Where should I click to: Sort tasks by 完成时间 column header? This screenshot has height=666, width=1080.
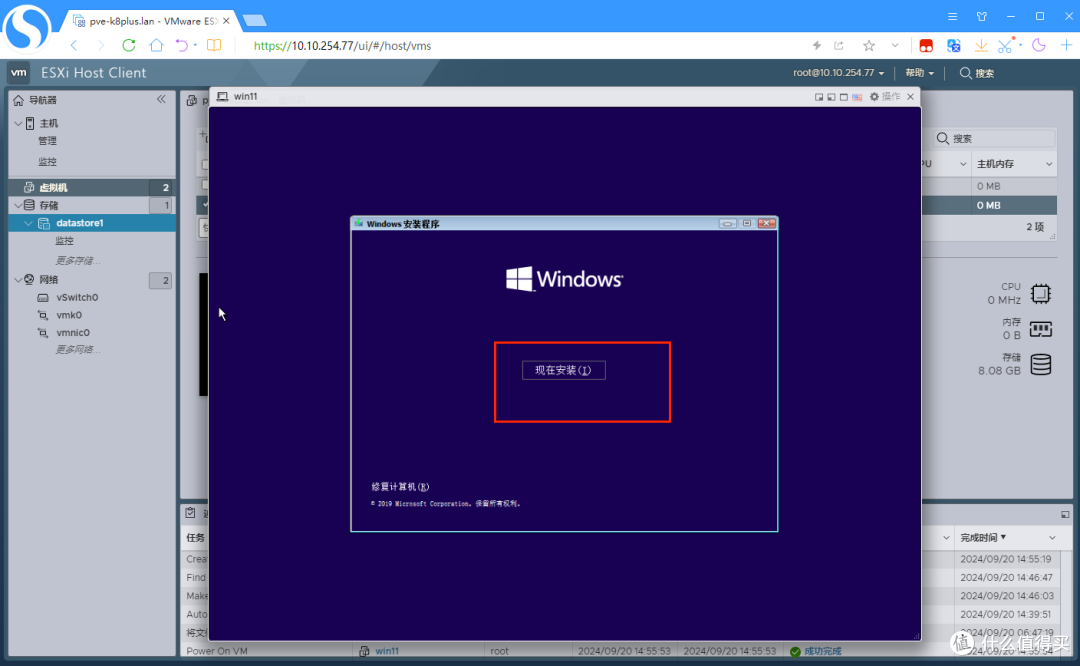[983, 537]
